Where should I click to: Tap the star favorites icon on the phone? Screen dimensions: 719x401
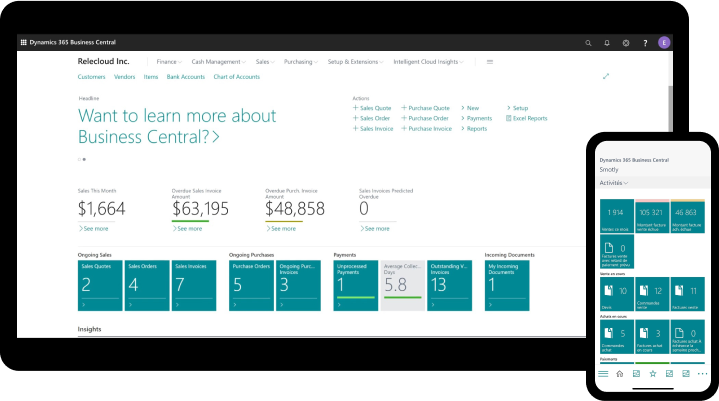pyautogui.click(x=653, y=374)
